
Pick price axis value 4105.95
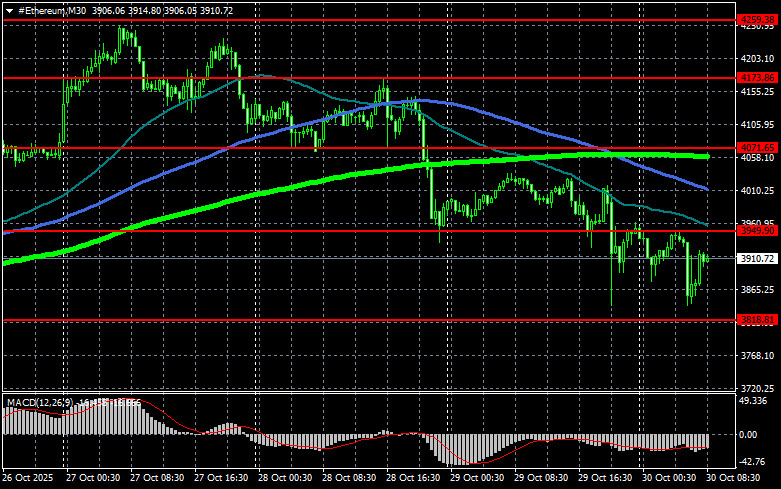[758, 124]
